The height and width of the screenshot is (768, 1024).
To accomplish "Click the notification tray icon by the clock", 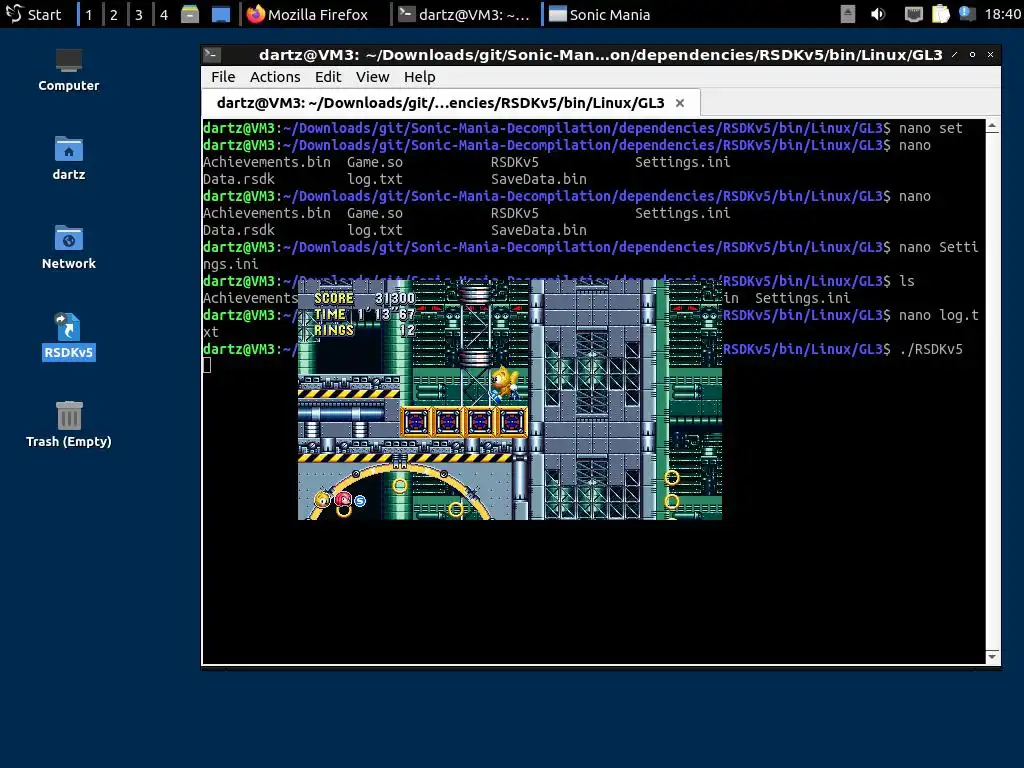I will (967, 14).
